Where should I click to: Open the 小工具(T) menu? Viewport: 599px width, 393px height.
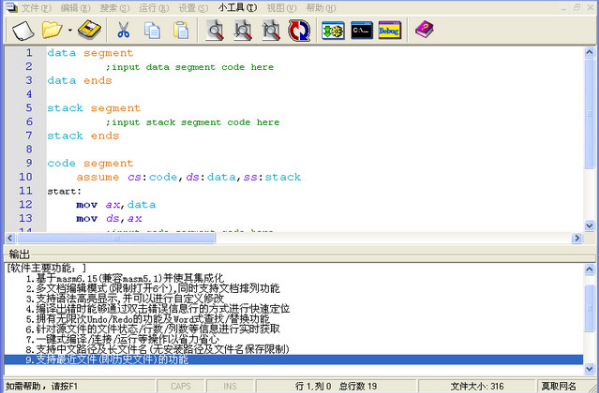(x=238, y=8)
